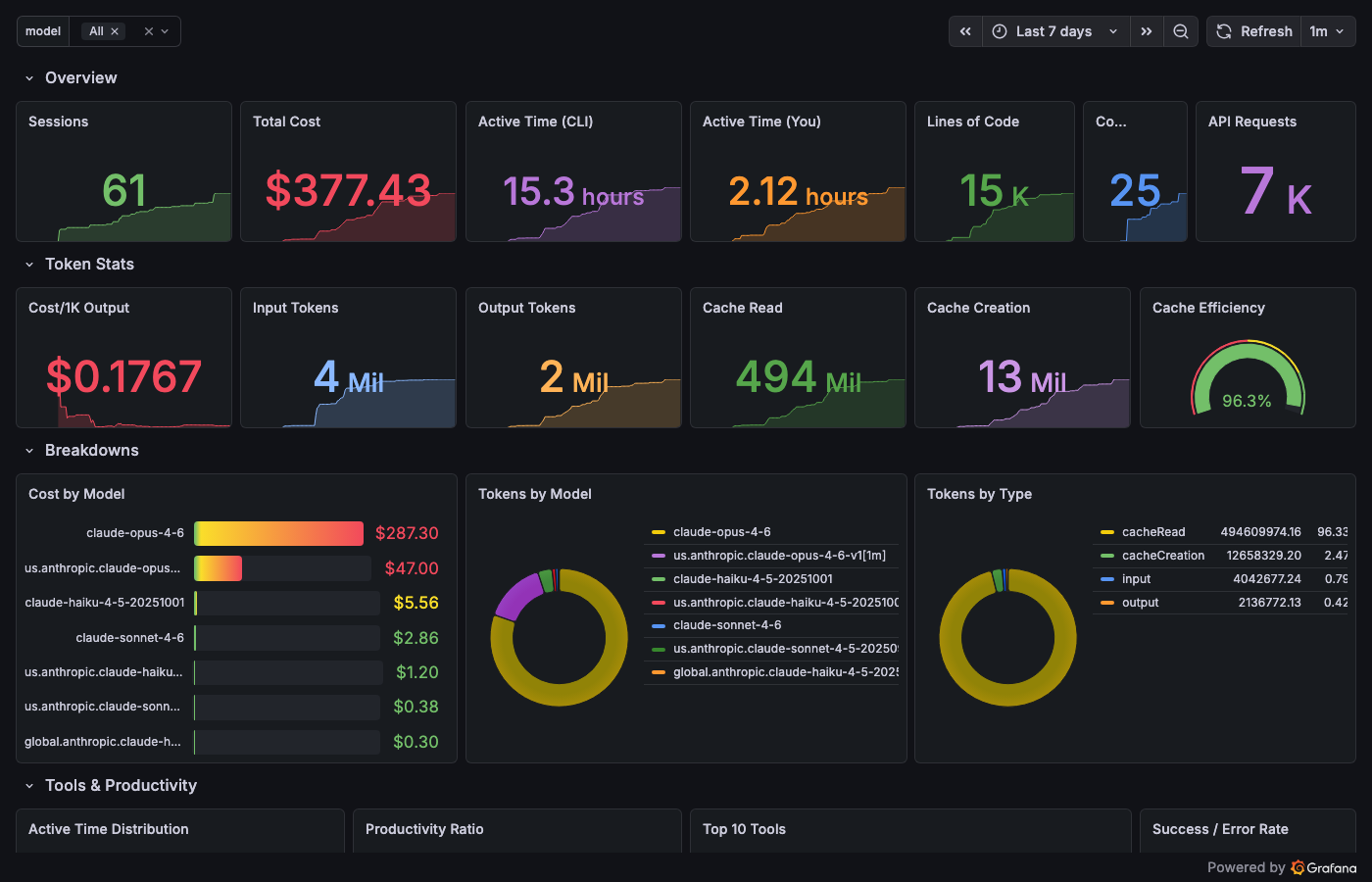1372x882 pixels.
Task: Click the zoom out magnifier icon
Action: [1181, 30]
